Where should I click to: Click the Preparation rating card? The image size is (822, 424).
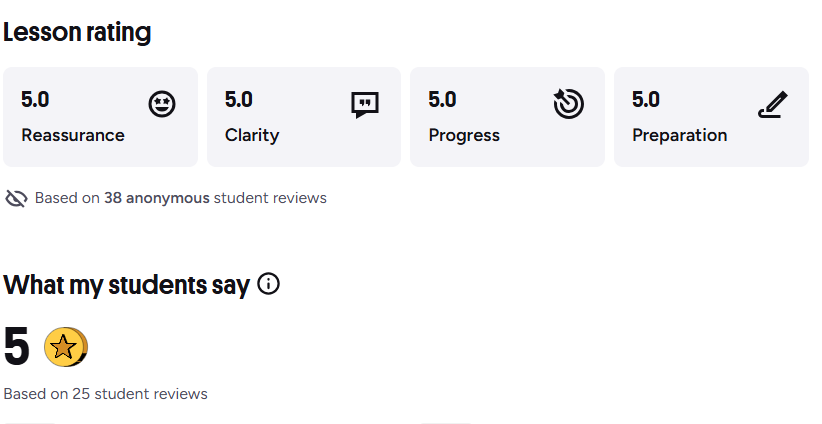pyautogui.click(x=711, y=117)
